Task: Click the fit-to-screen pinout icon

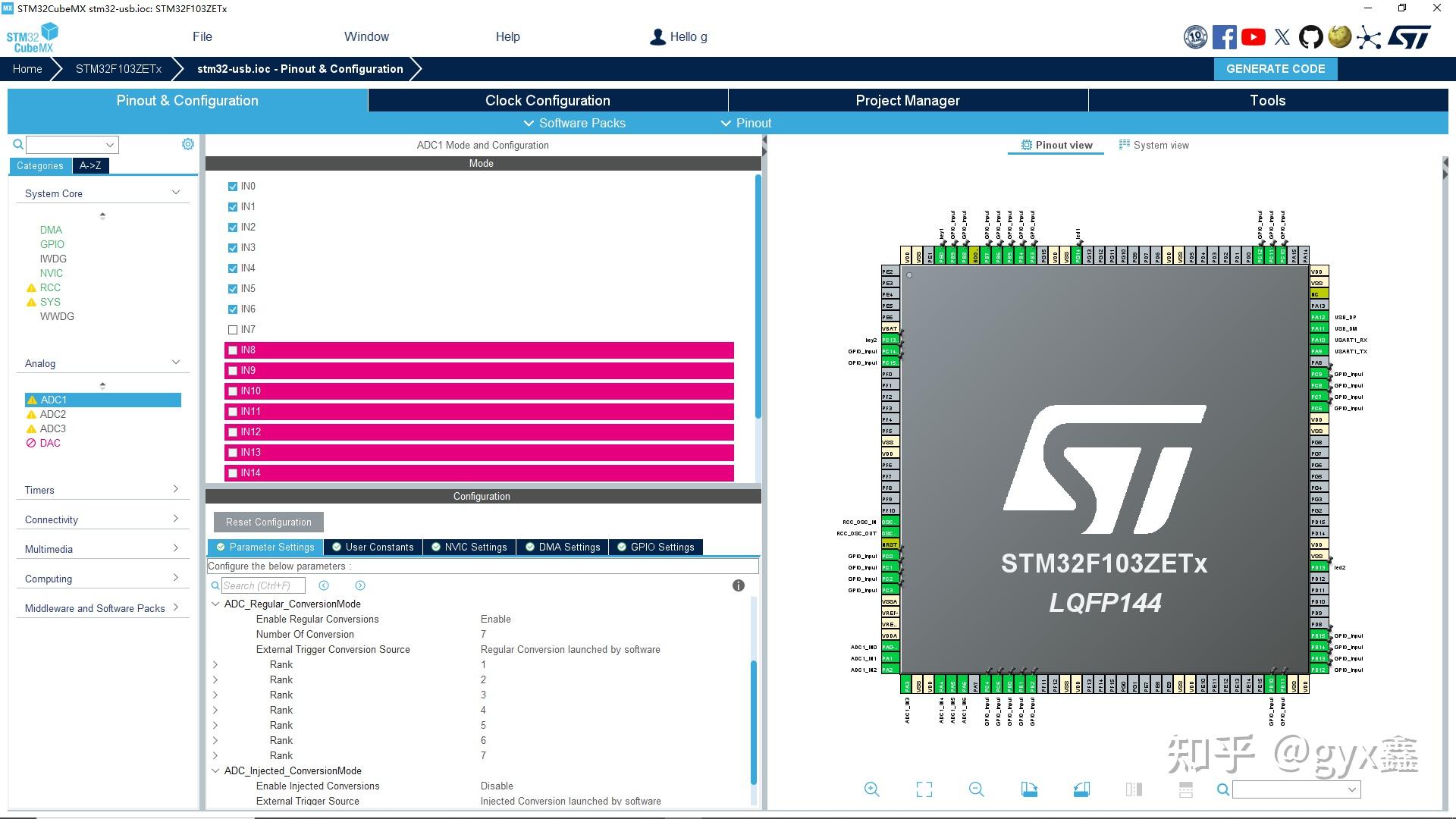Action: tap(924, 789)
